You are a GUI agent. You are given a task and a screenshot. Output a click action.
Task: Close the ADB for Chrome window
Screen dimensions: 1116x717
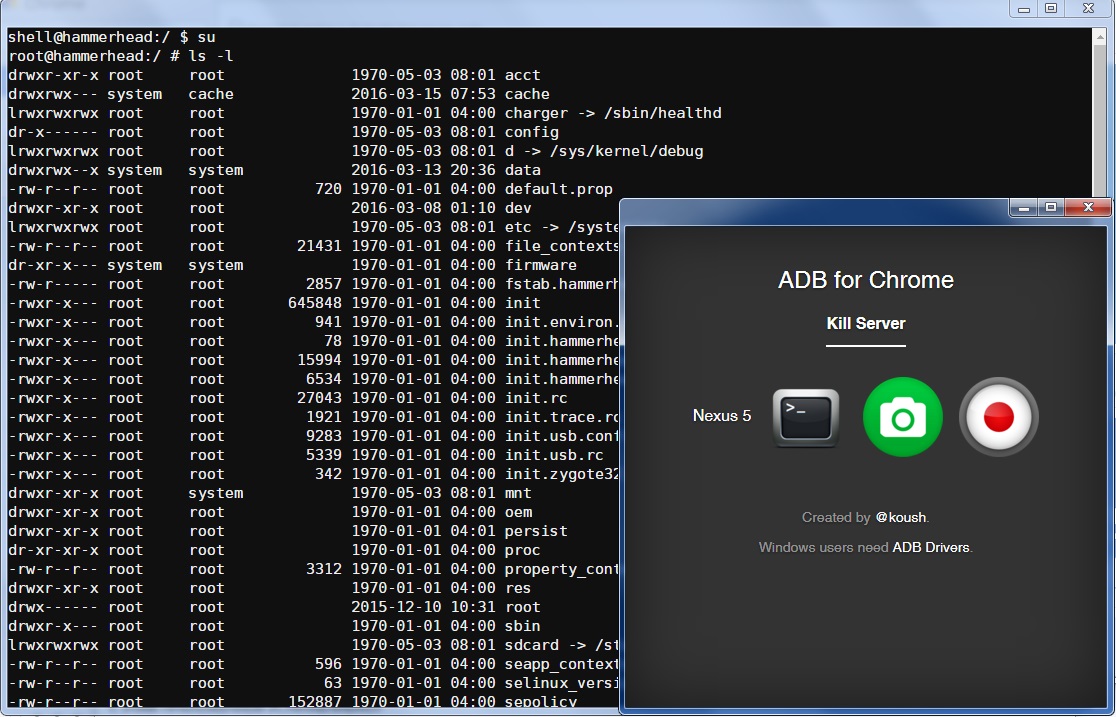coord(1086,207)
